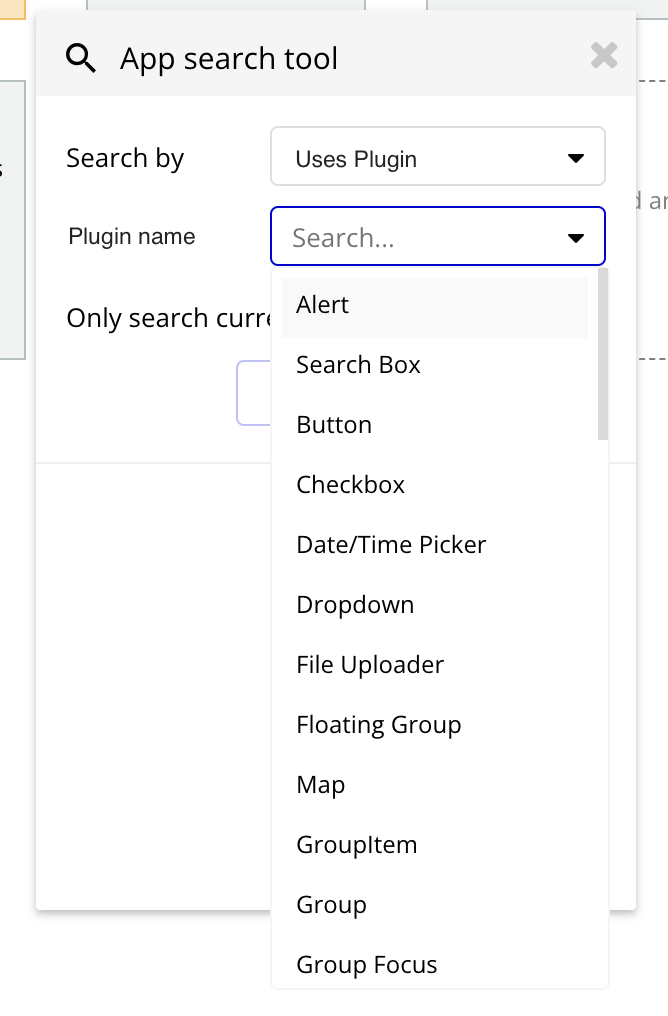This screenshot has height=1016, width=668.
Task: Select Alert from the plugin list
Action: pos(323,305)
